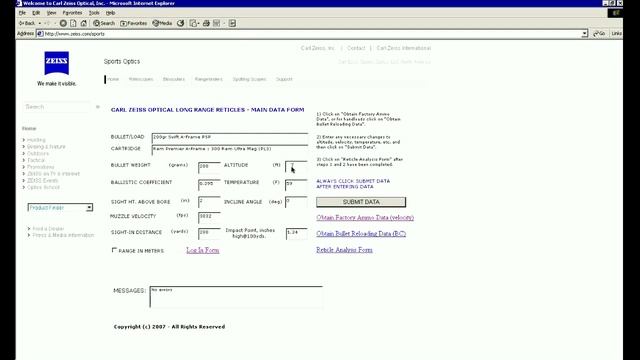The width and height of the screenshot is (640, 360).
Task: Expand the Links toolbar
Action: (616, 33)
